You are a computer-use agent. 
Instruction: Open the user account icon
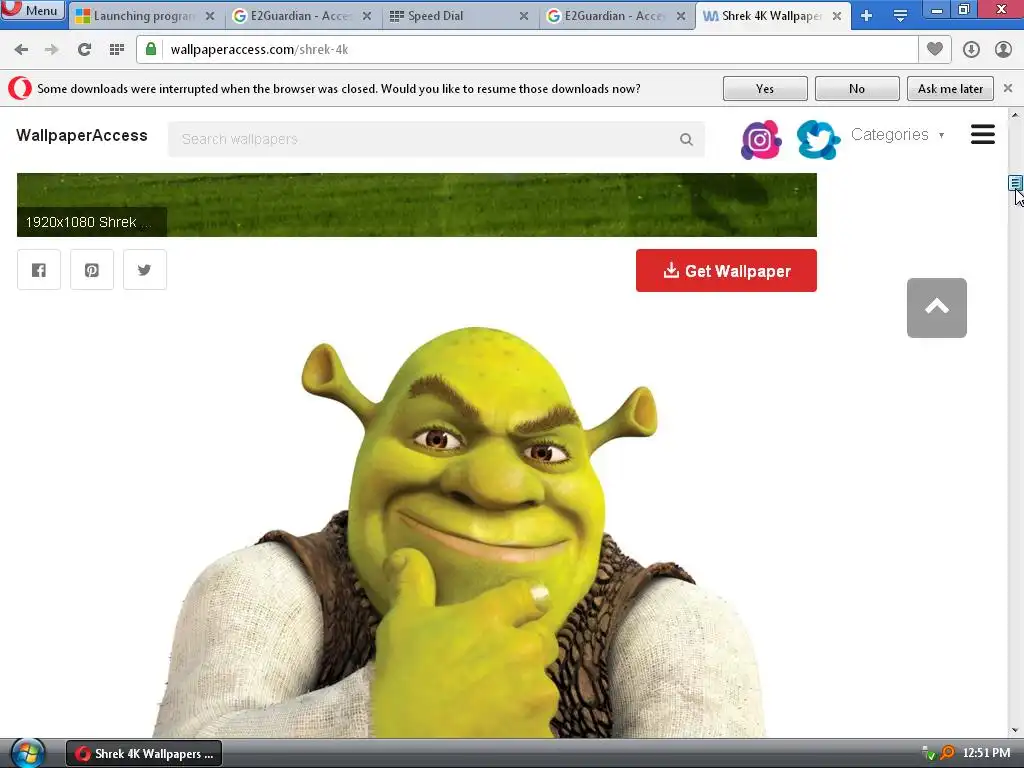point(1003,50)
